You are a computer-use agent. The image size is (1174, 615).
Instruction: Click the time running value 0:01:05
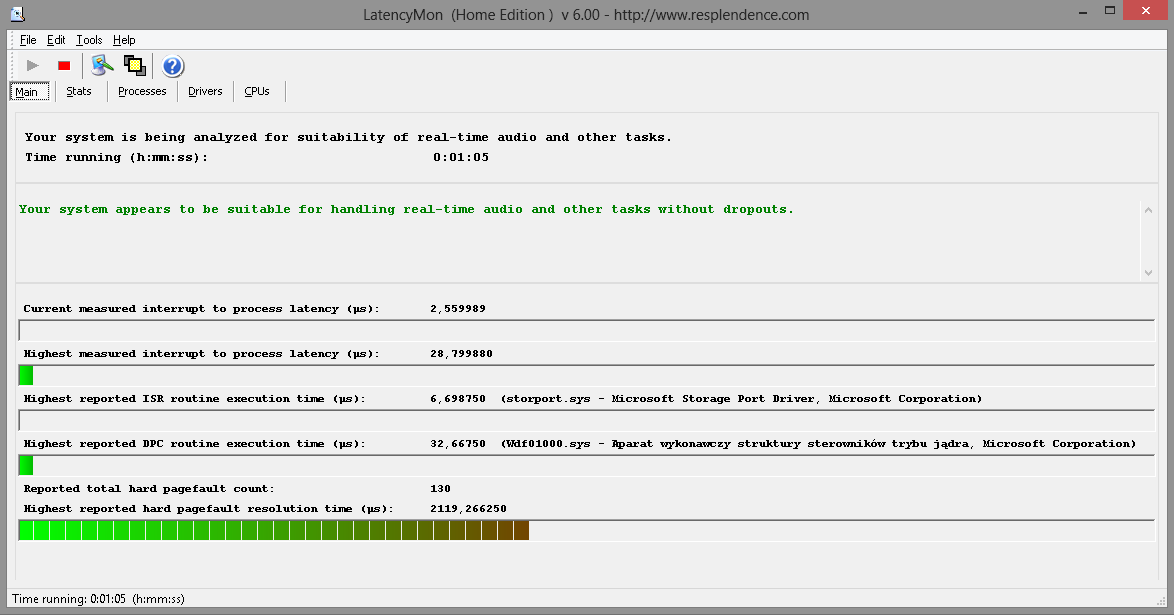460,157
